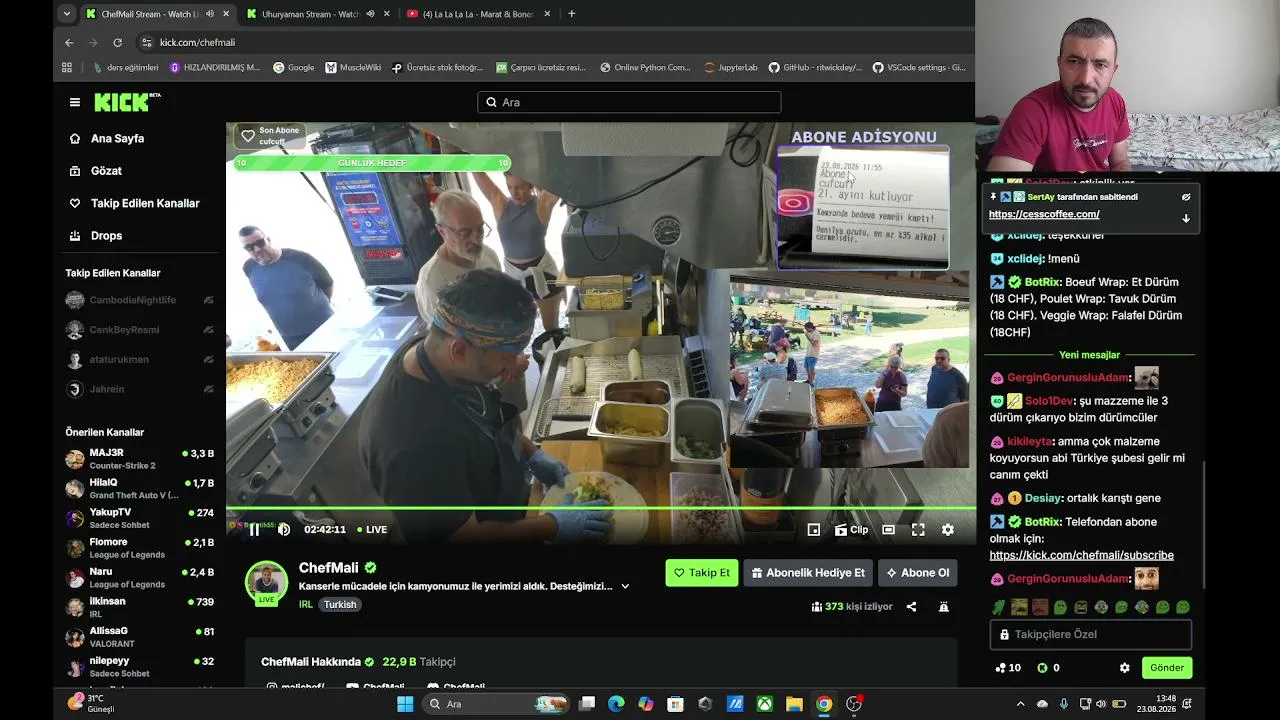The height and width of the screenshot is (720, 1280).
Task: Go back to previous page
Action: tap(69, 43)
